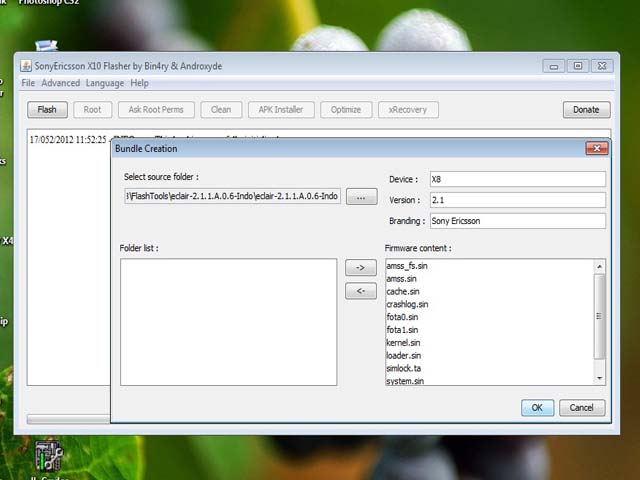The width and height of the screenshot is (640, 480).
Task: Click the source folder path field
Action: (233, 196)
